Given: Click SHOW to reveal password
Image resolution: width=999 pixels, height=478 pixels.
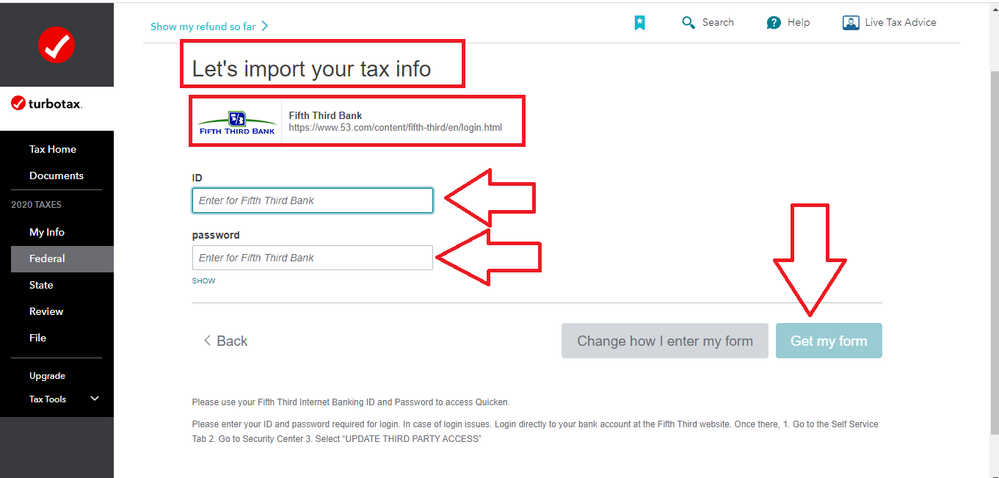Looking at the screenshot, I should pos(204,281).
